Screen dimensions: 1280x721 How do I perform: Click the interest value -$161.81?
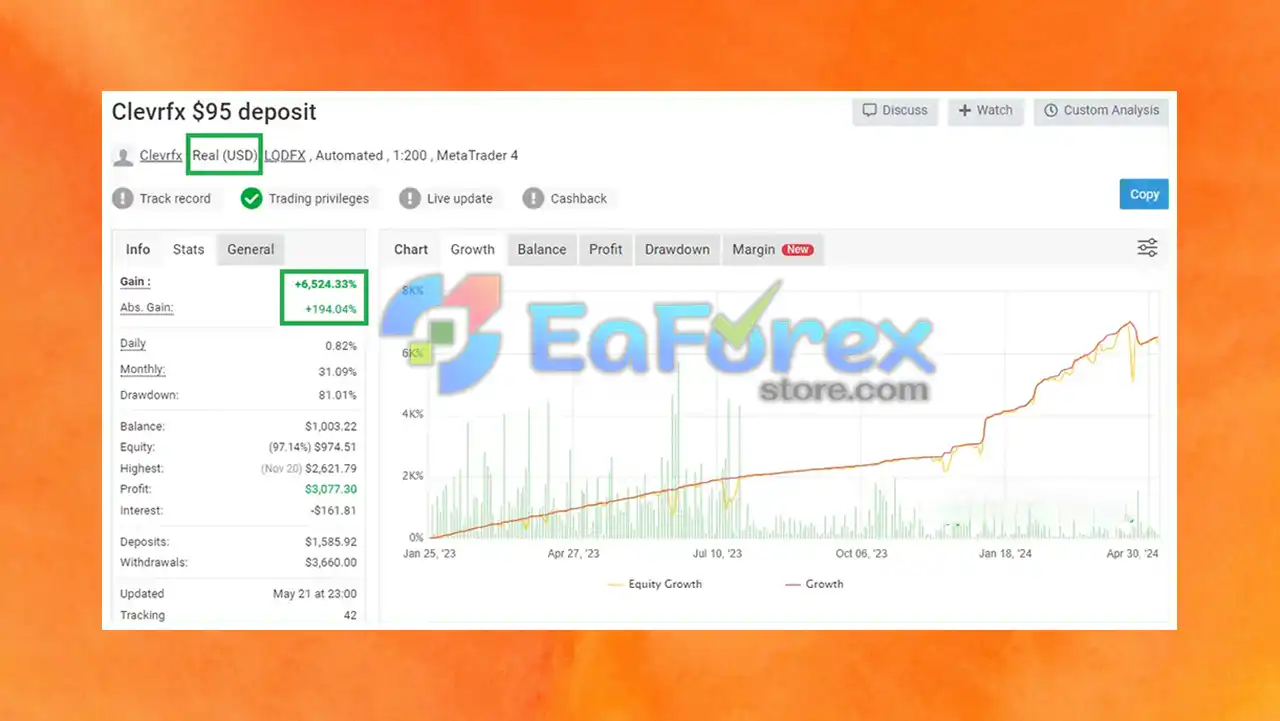334,510
